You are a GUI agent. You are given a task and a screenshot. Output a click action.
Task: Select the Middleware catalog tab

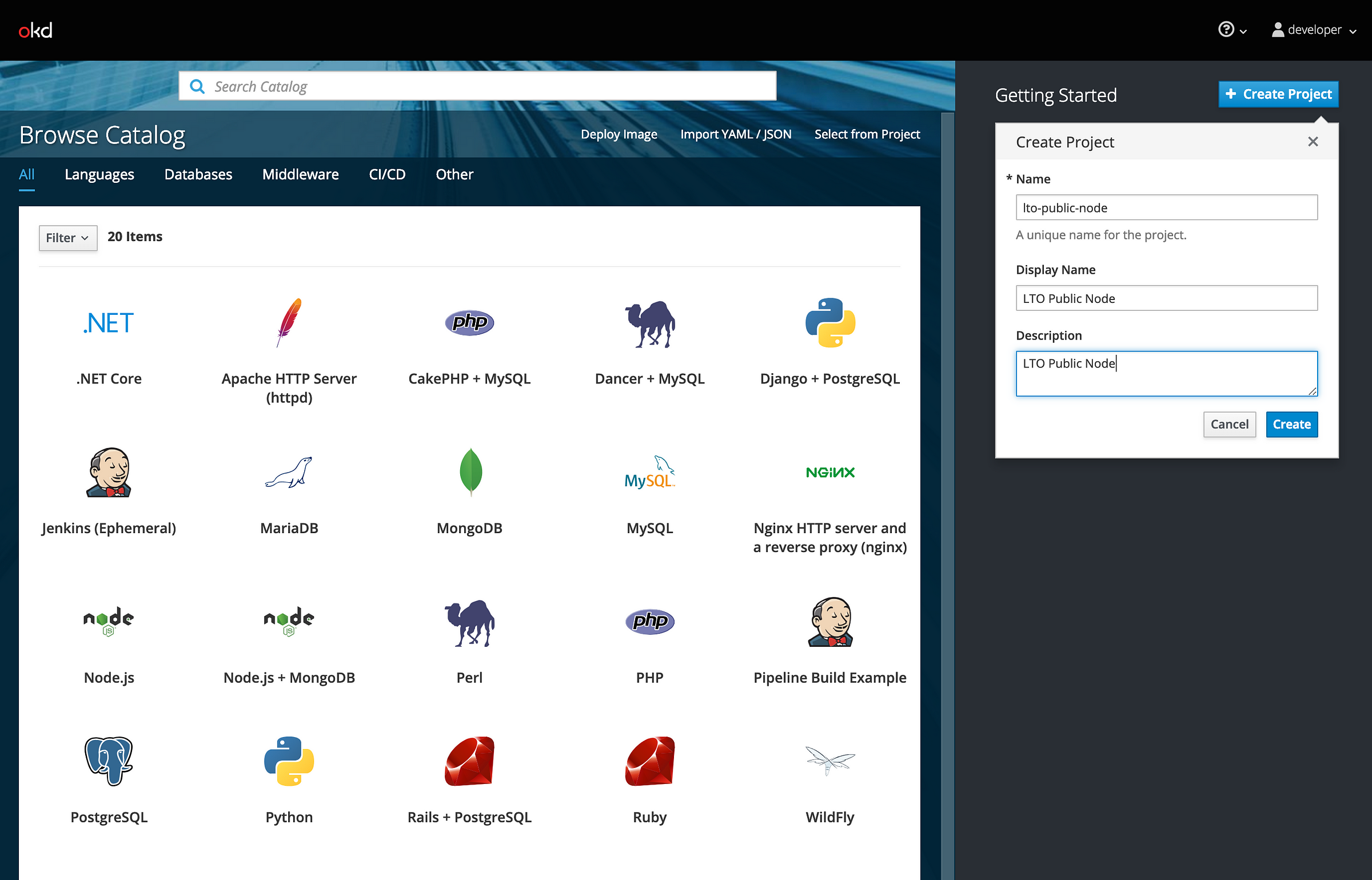pos(299,174)
